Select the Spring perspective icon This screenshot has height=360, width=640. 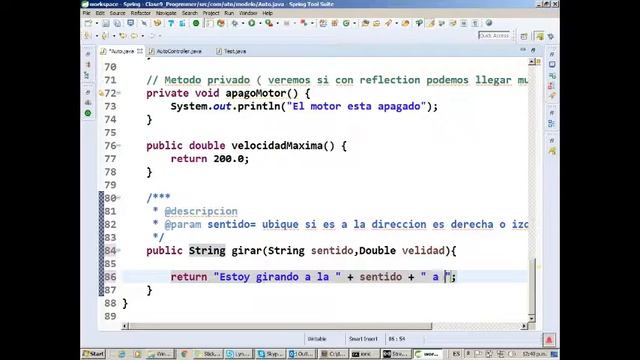pyautogui.click(x=540, y=36)
